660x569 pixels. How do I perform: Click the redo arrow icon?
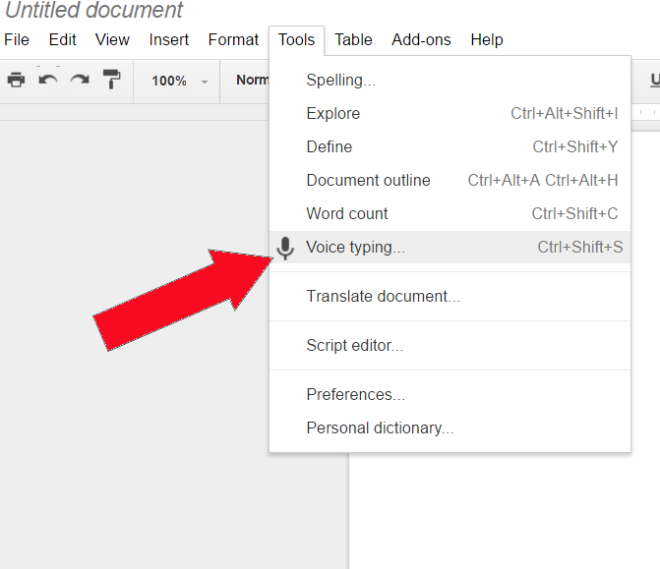79,80
